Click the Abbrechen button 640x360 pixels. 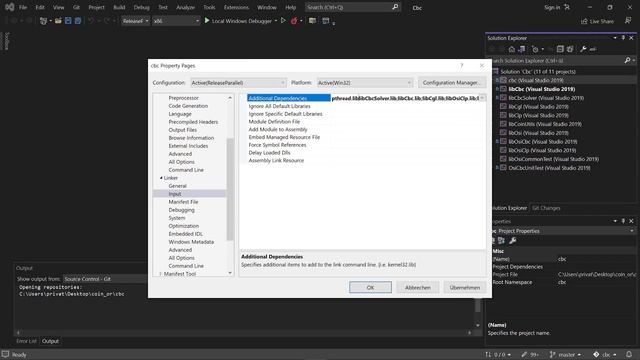[x=418, y=287]
